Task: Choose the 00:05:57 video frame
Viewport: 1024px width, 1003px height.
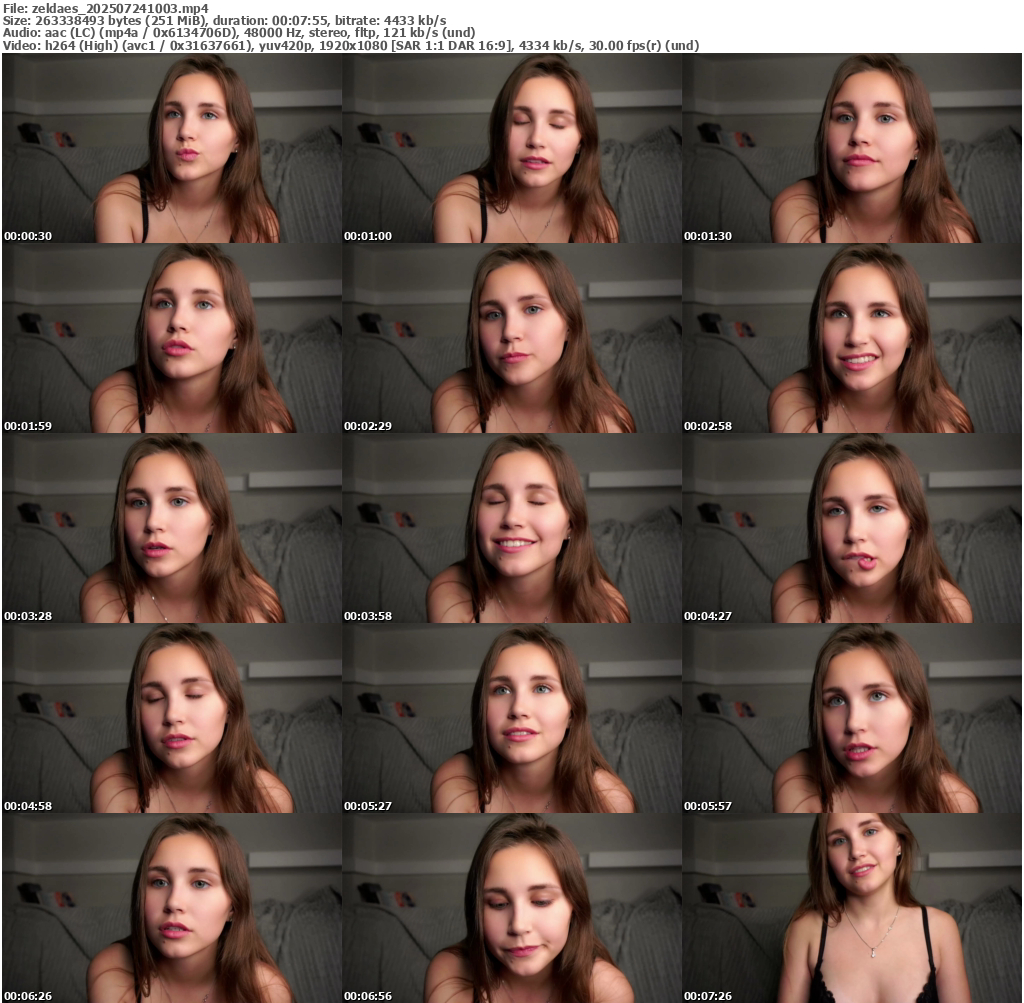Action: tap(851, 718)
